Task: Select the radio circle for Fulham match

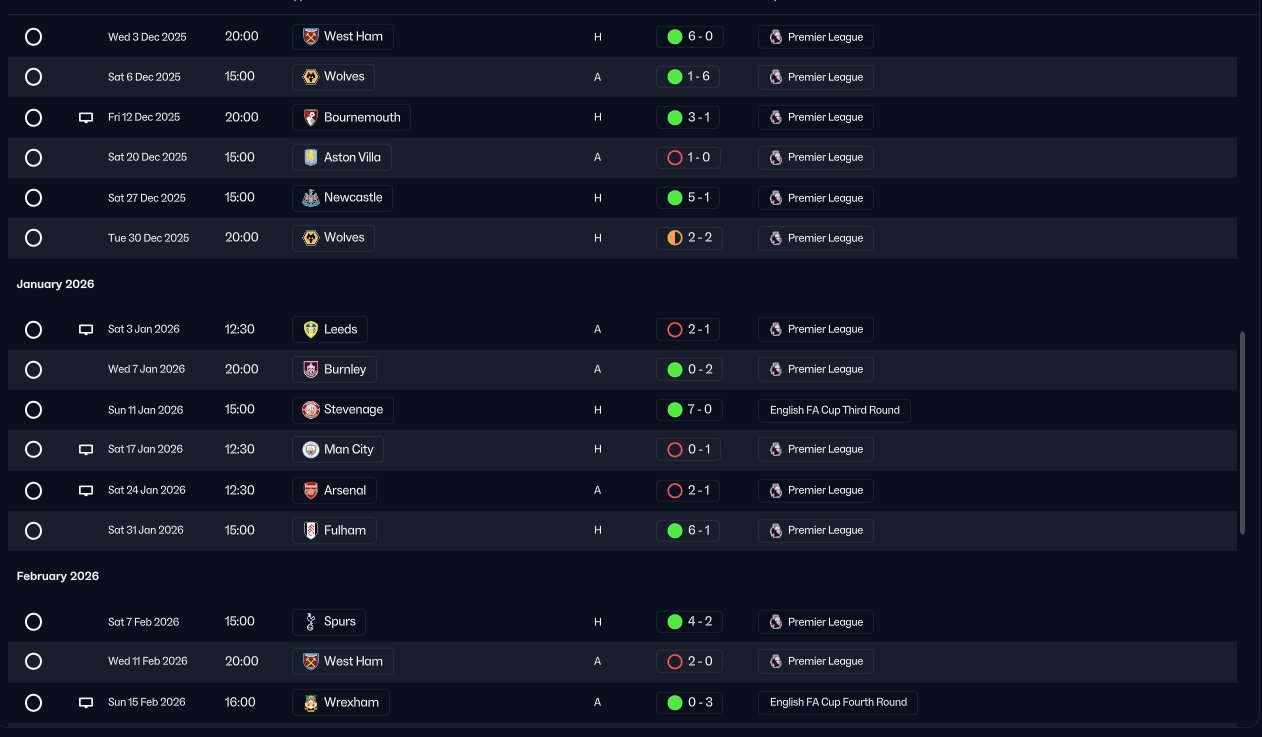Action: tap(33, 530)
